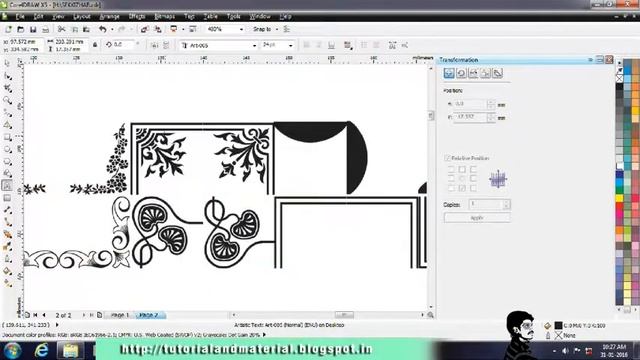Open Windows Start menu
The width and height of the screenshot is (640, 360).
[x=12, y=350]
